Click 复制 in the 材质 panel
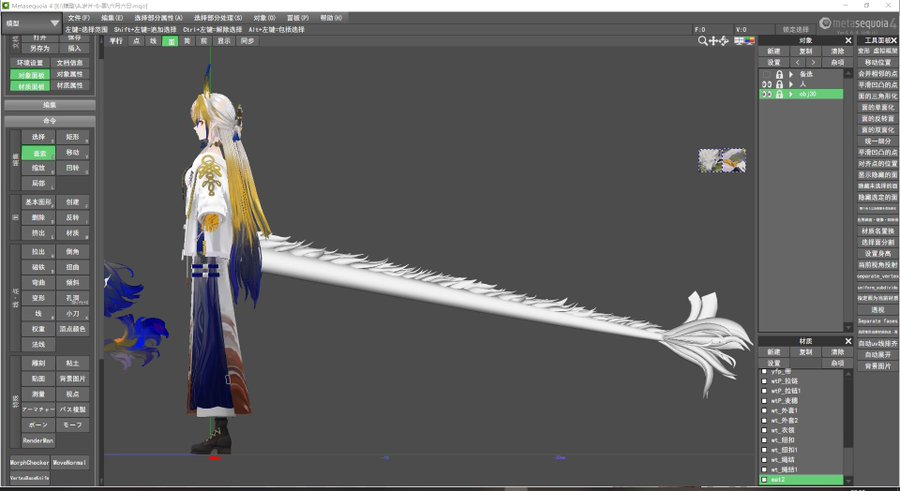900x491 pixels. point(806,352)
